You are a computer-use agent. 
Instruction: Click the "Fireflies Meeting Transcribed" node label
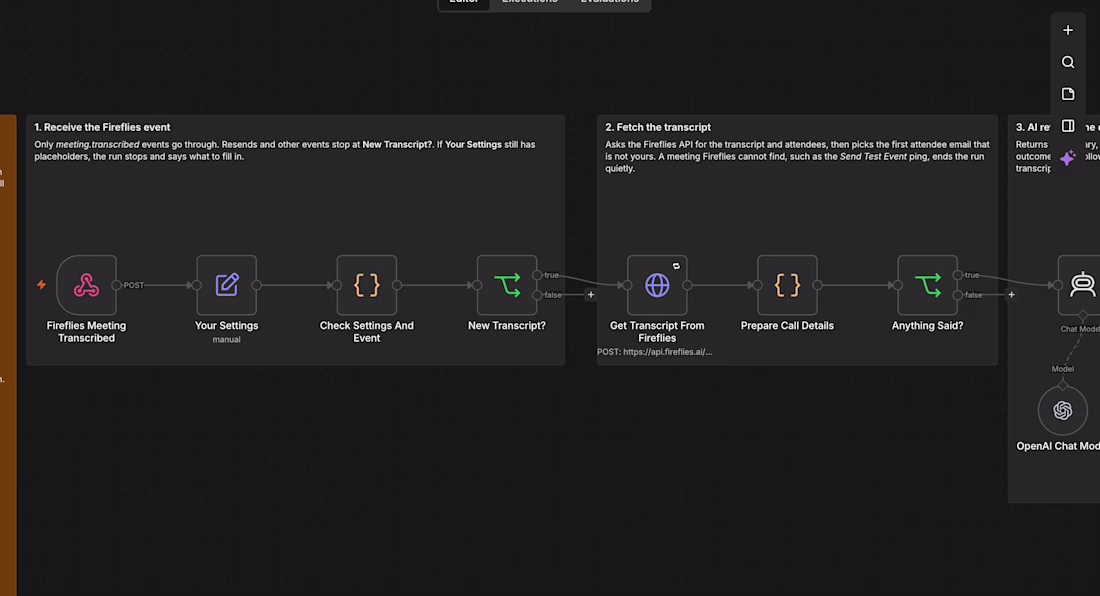tap(86, 332)
